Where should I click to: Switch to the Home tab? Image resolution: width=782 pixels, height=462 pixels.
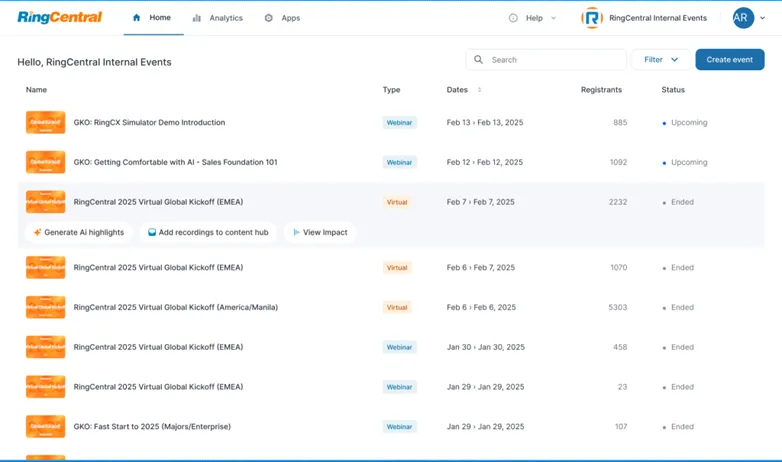click(x=152, y=18)
